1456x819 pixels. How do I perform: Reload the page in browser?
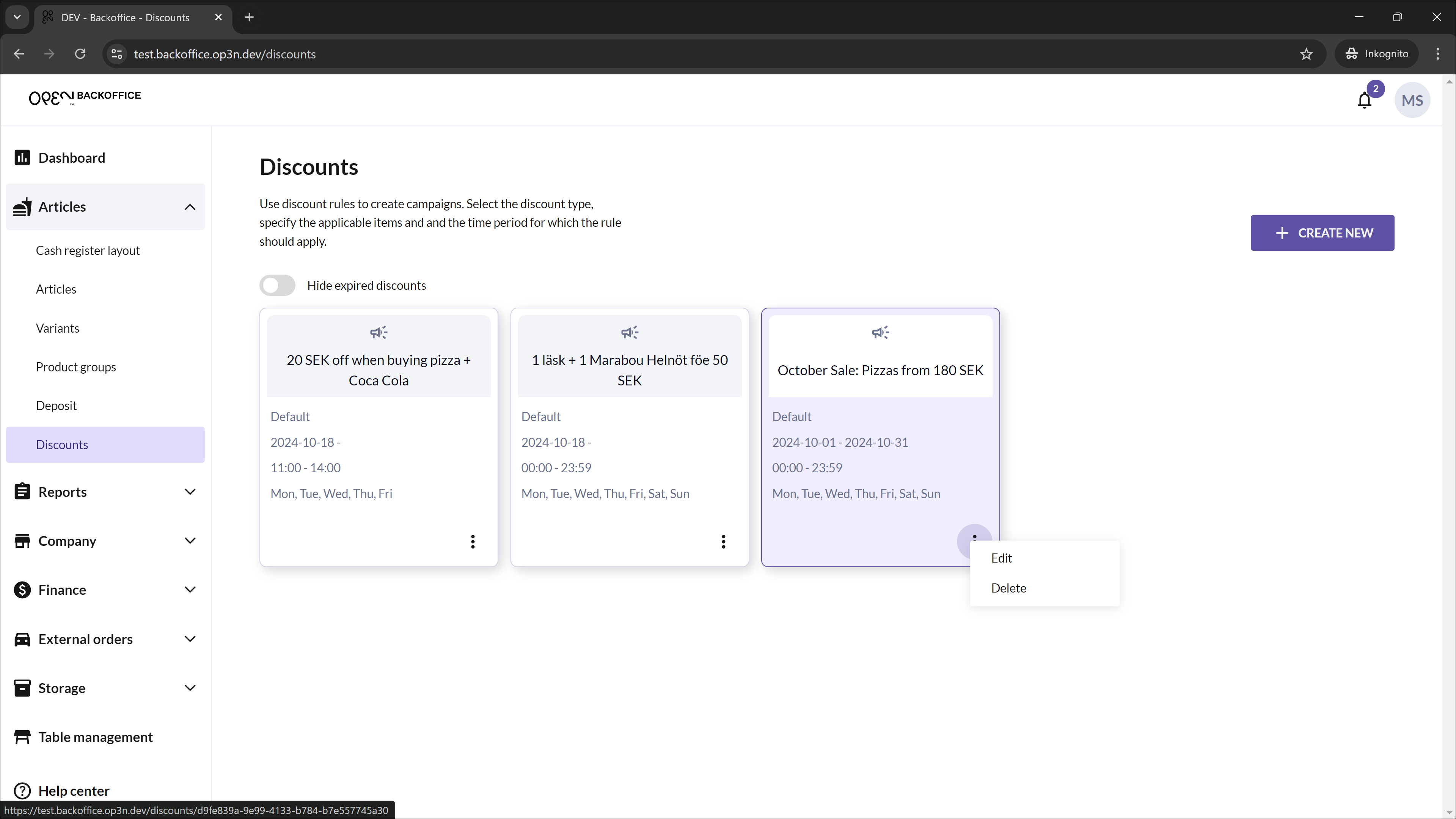pyautogui.click(x=80, y=54)
